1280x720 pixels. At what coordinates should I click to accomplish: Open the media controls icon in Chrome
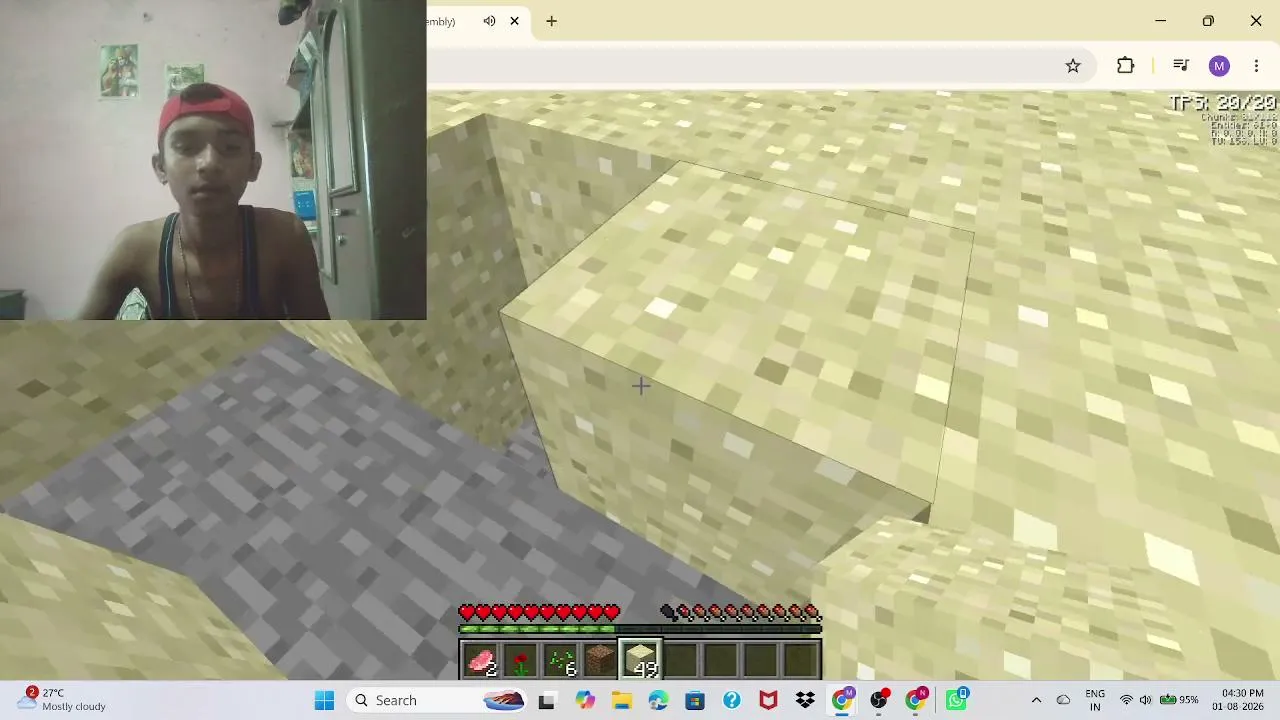(x=1181, y=66)
